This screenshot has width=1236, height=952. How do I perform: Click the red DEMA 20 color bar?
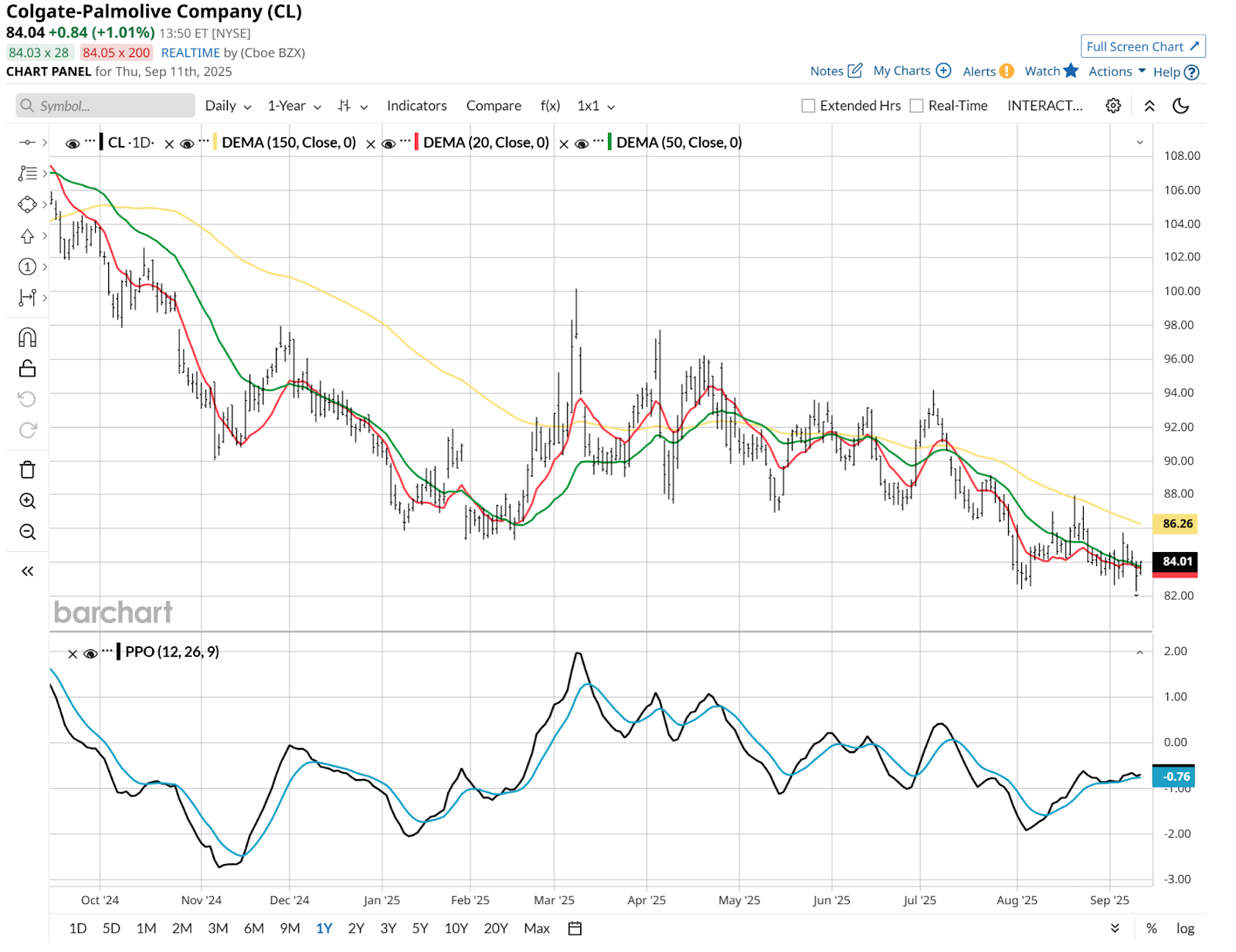416,142
